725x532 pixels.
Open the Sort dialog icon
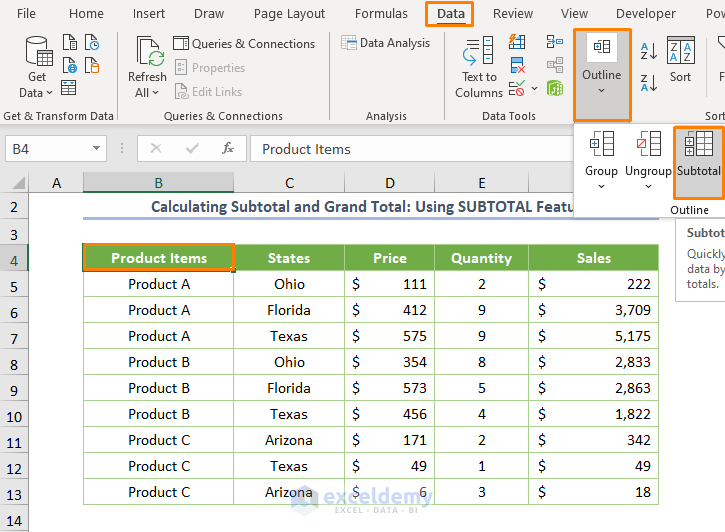tap(681, 60)
